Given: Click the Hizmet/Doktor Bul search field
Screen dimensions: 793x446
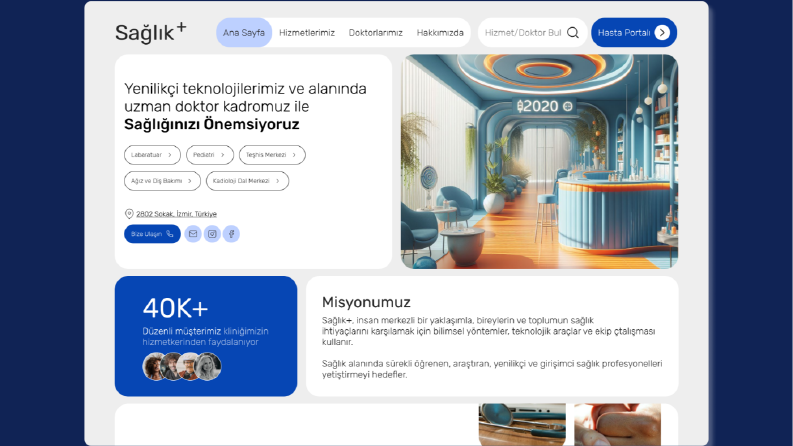Looking at the screenshot, I should (532, 32).
